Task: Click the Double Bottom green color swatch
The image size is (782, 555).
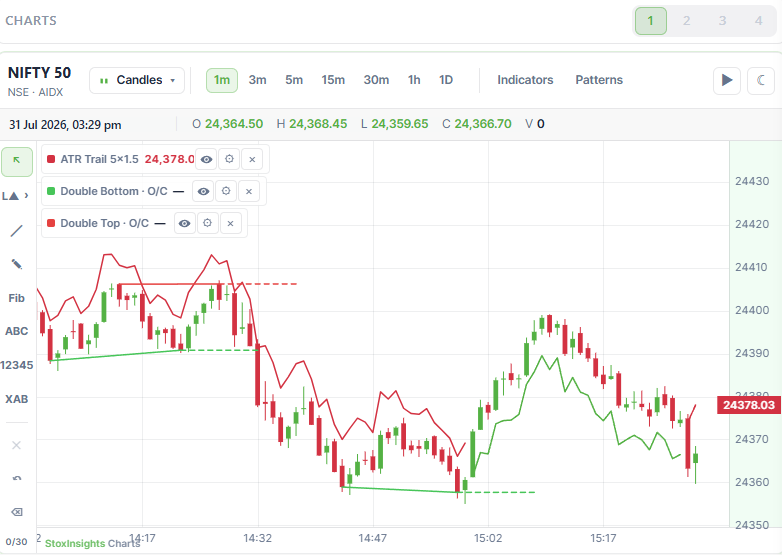Action: tap(50, 191)
